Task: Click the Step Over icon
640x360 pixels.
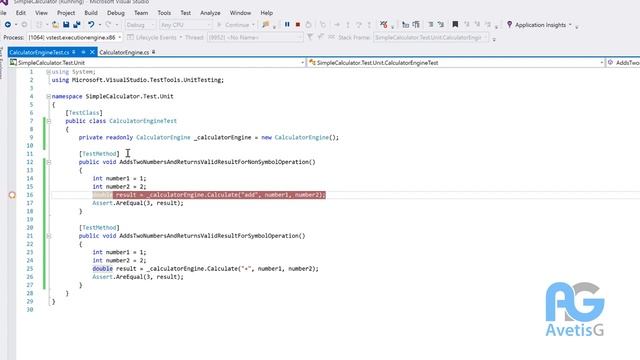Action: [x=358, y=25]
